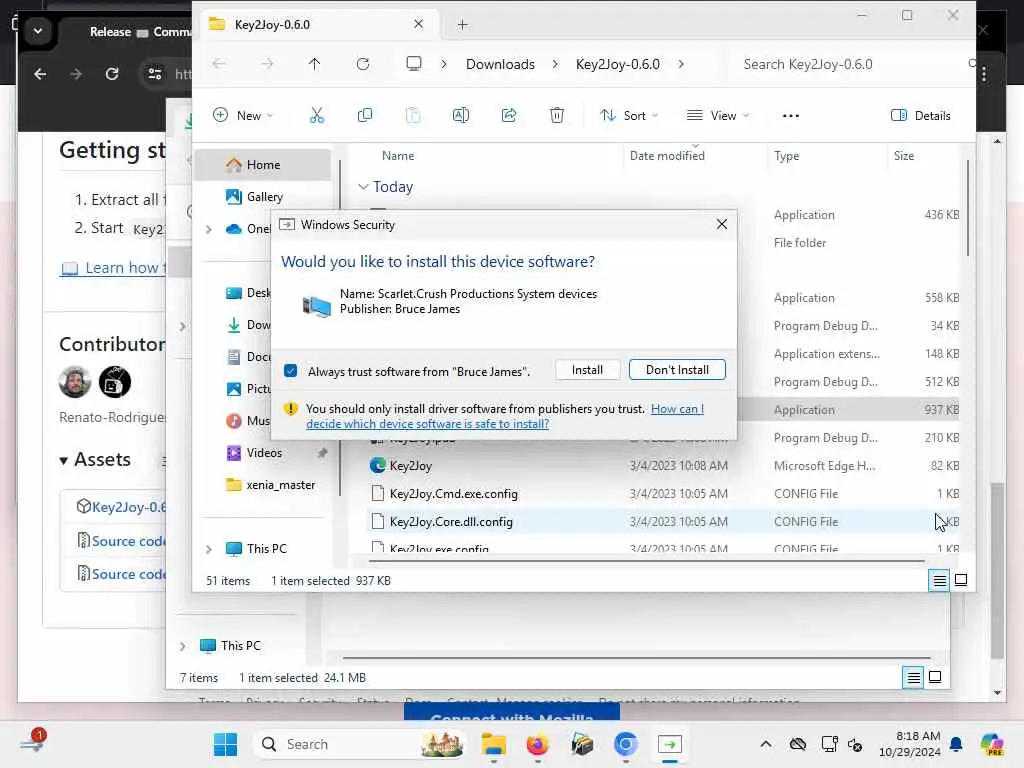The width and height of the screenshot is (1024, 768).
Task: Switch to details list view icon in Key2Joy status bar
Action: coord(939,580)
